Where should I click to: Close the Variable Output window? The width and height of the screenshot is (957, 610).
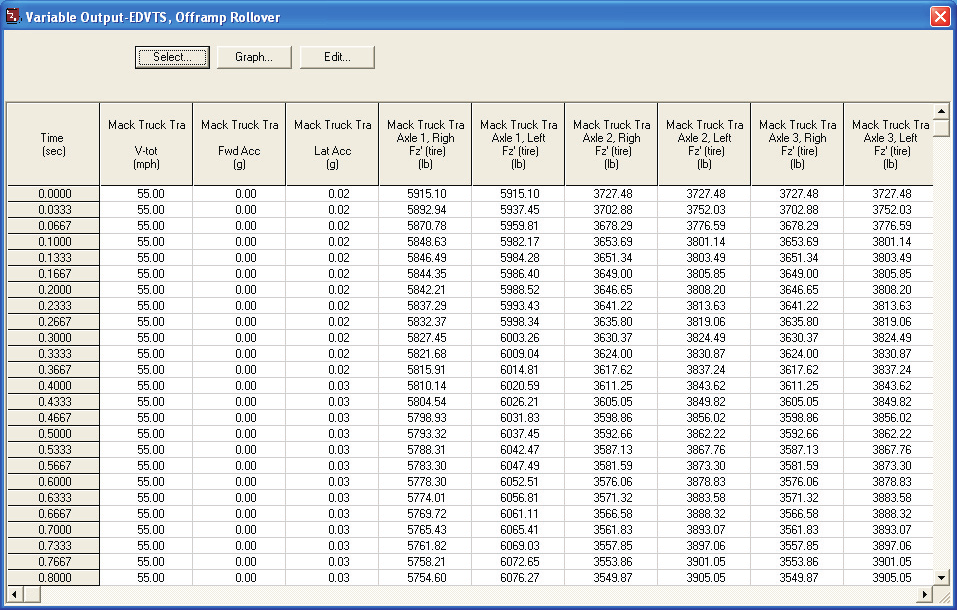pos(940,16)
